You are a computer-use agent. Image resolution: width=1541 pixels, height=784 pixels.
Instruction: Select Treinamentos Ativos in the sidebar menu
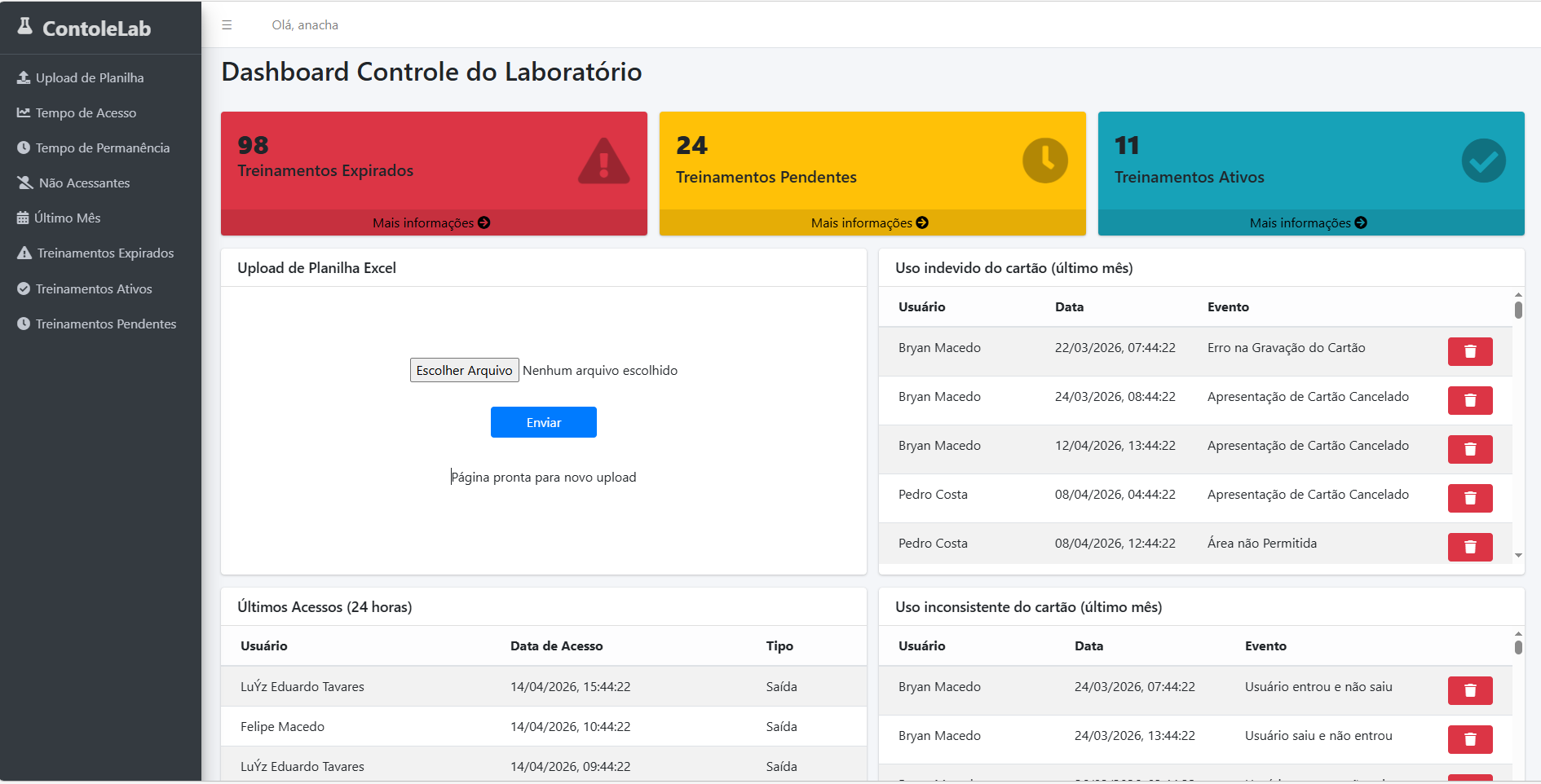pyautogui.click(x=93, y=288)
